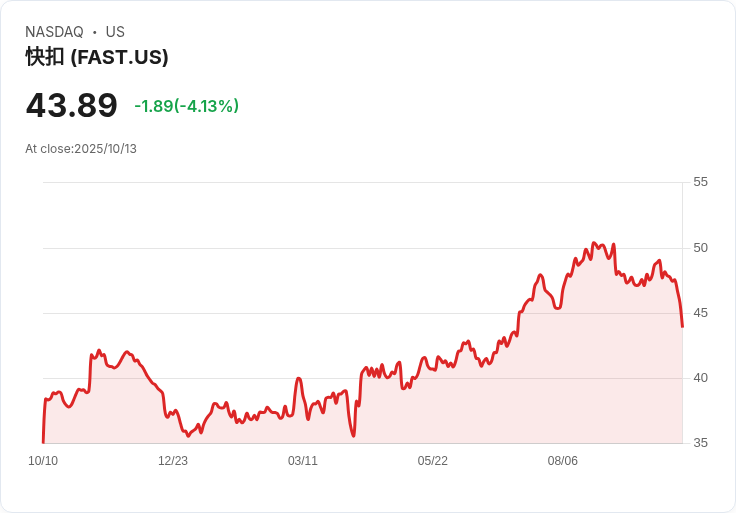The image size is (736, 513).
Task: Click the first data point at chart's left end
Action: point(43,441)
